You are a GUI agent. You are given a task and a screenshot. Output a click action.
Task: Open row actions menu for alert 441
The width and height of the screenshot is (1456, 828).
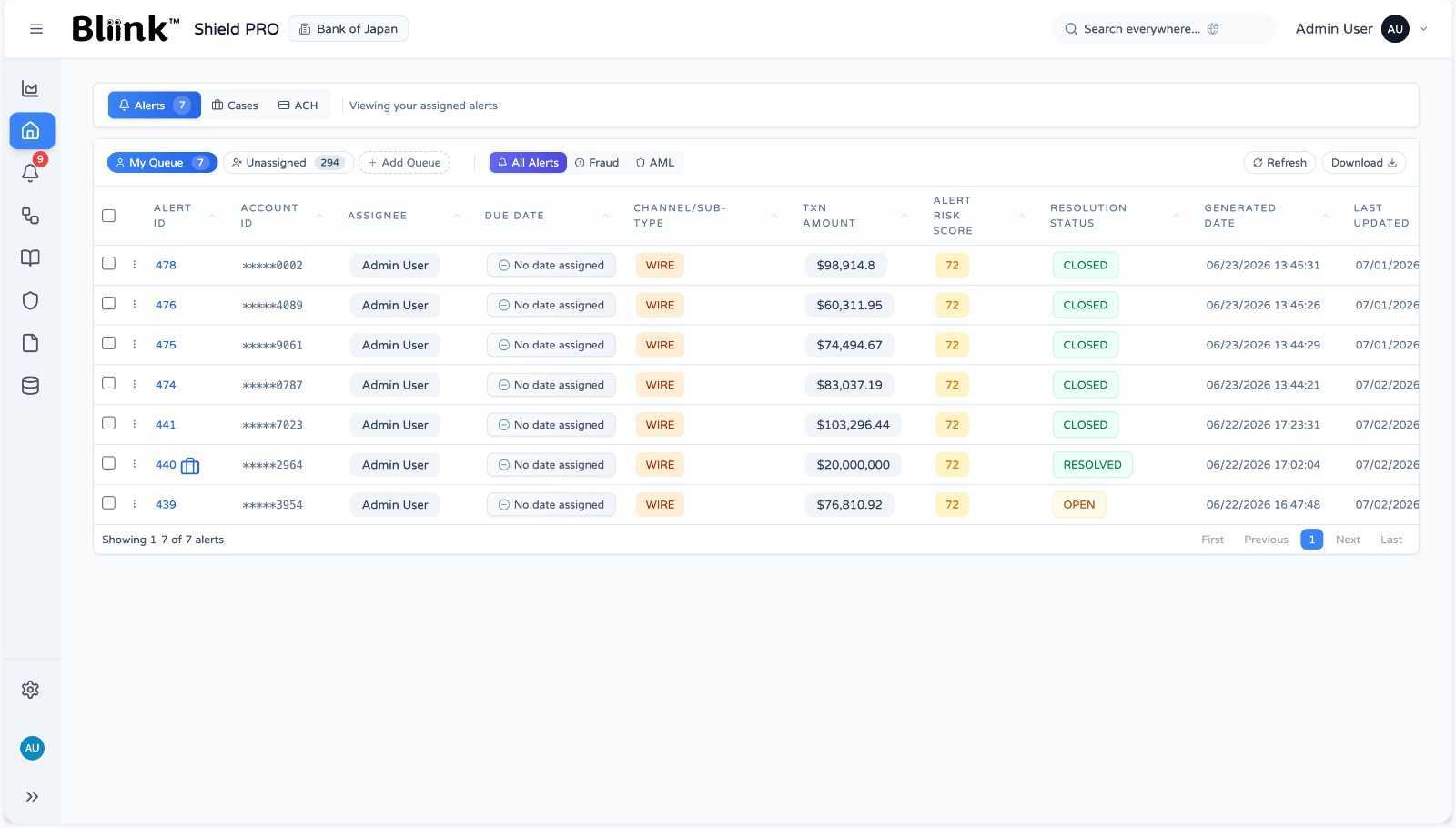(x=135, y=425)
